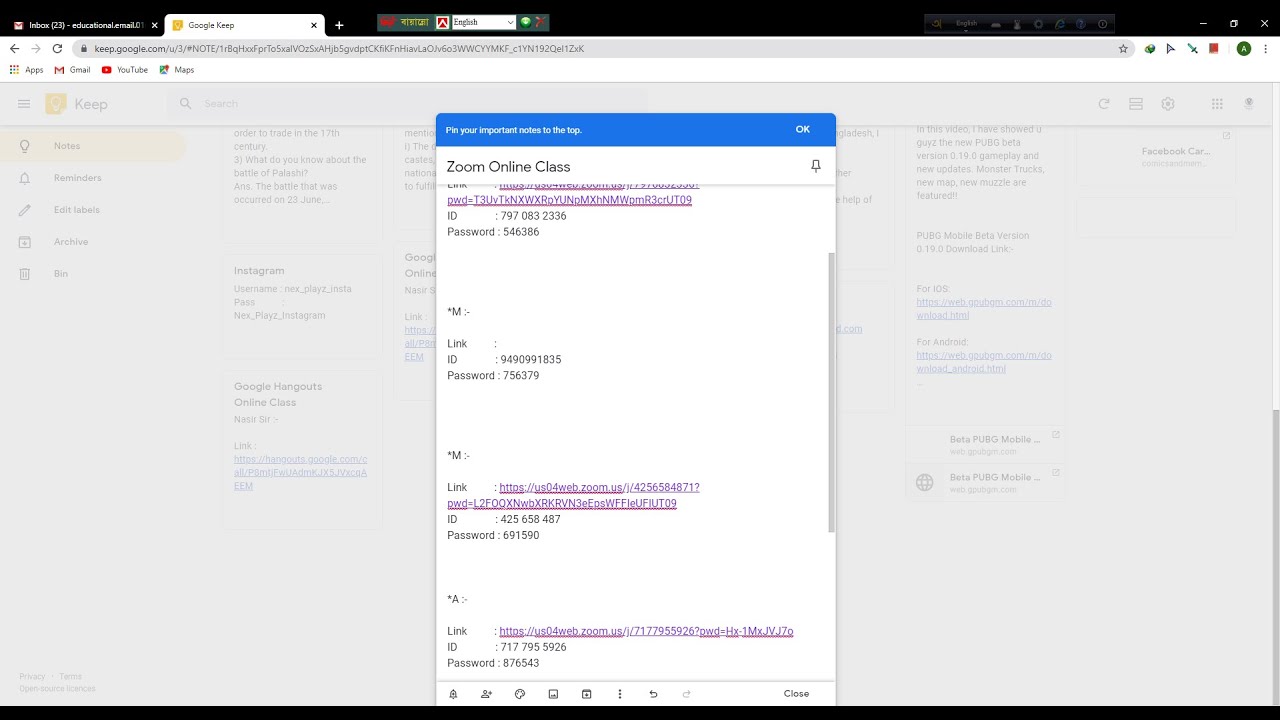Open the Chrome three-dot menu

pyautogui.click(x=1266, y=48)
